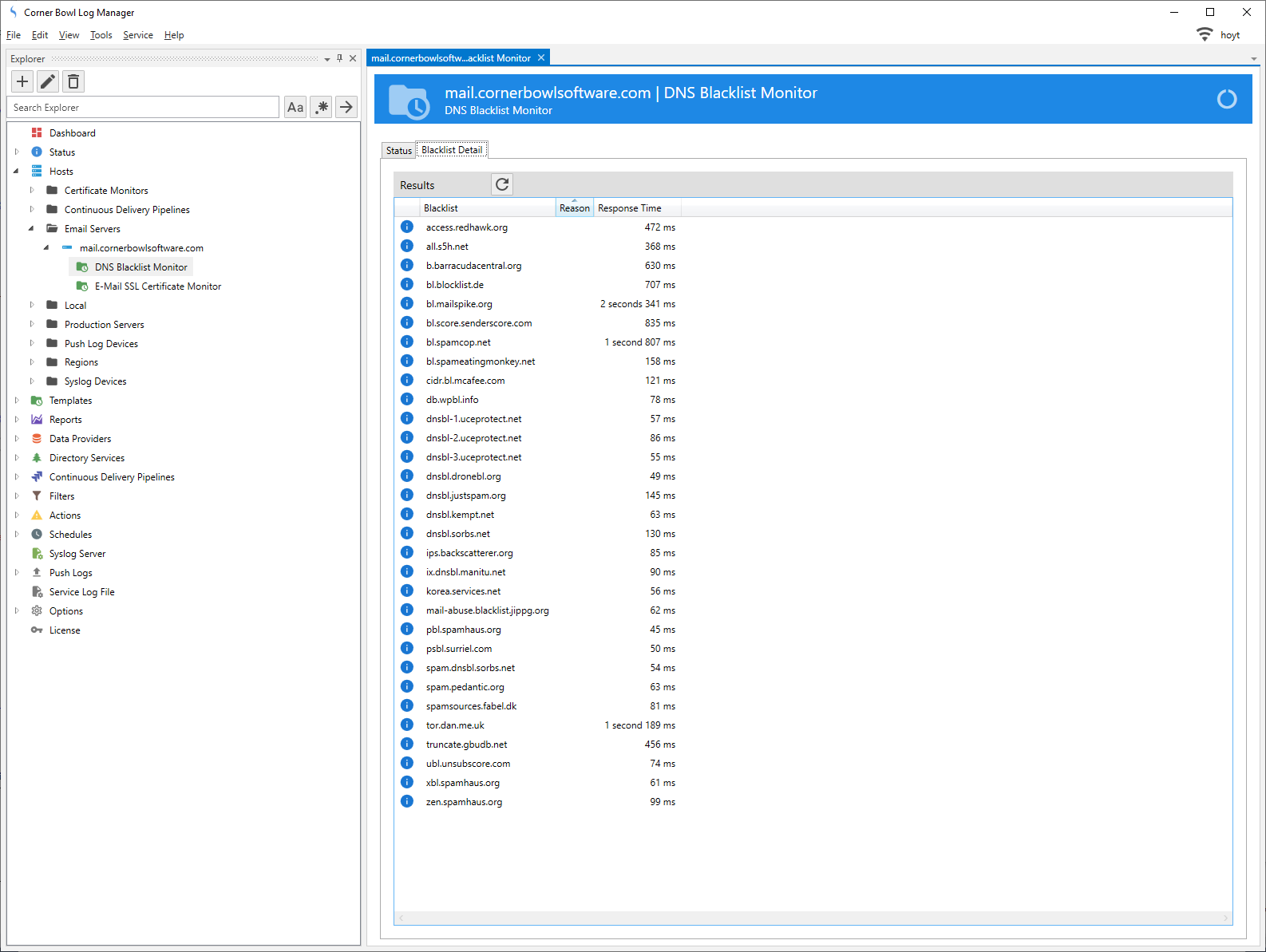Expand the Syslog Devices folder
This screenshot has width=1266, height=952.
32,381
